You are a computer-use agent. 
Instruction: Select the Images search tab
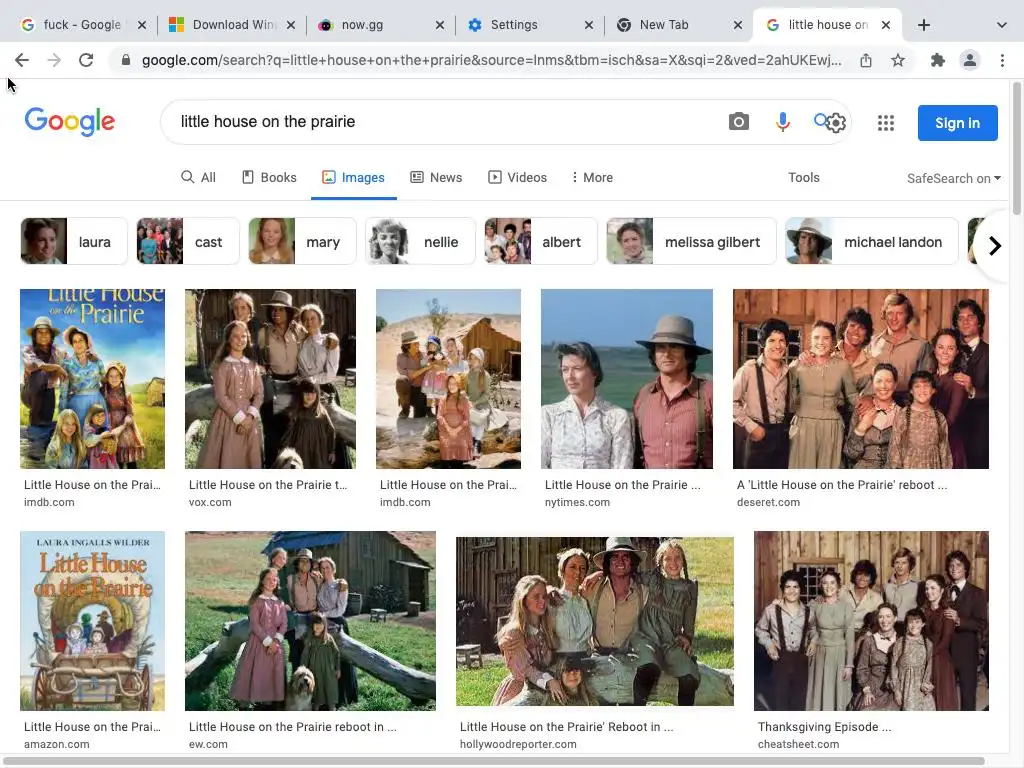[x=353, y=178]
